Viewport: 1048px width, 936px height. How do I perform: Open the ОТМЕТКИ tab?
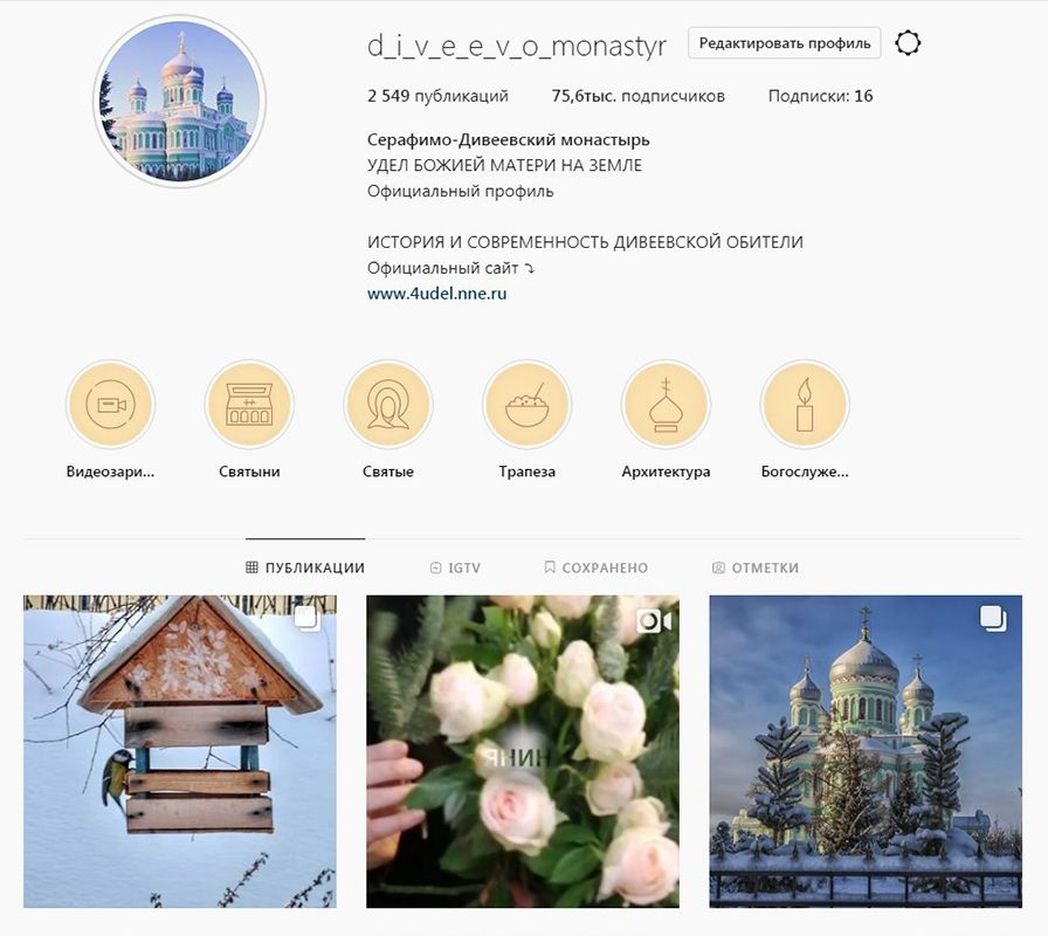point(755,568)
